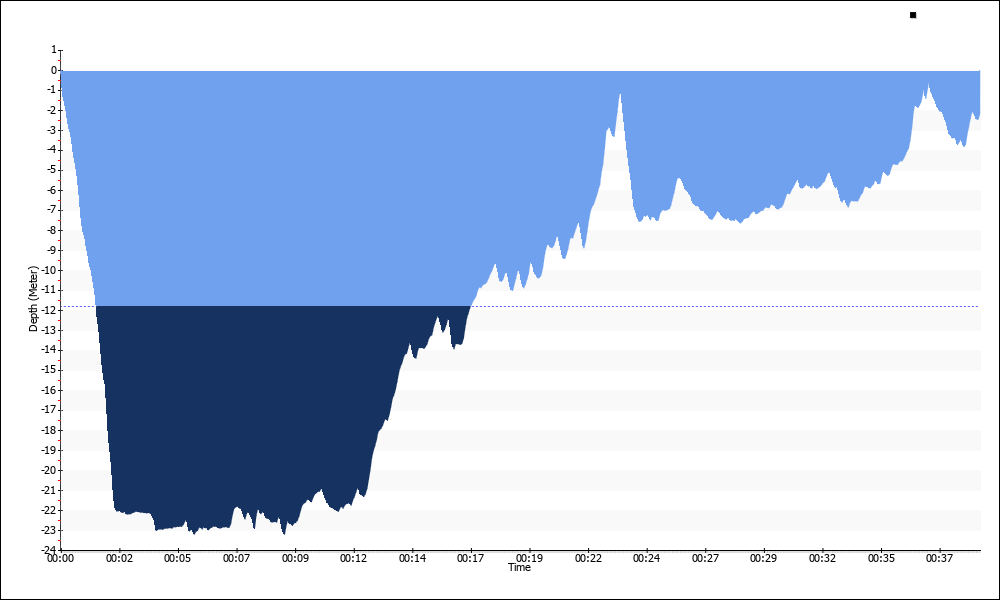1000x600 pixels.
Task: Select the '-16' depth axis label
Action: point(49,390)
